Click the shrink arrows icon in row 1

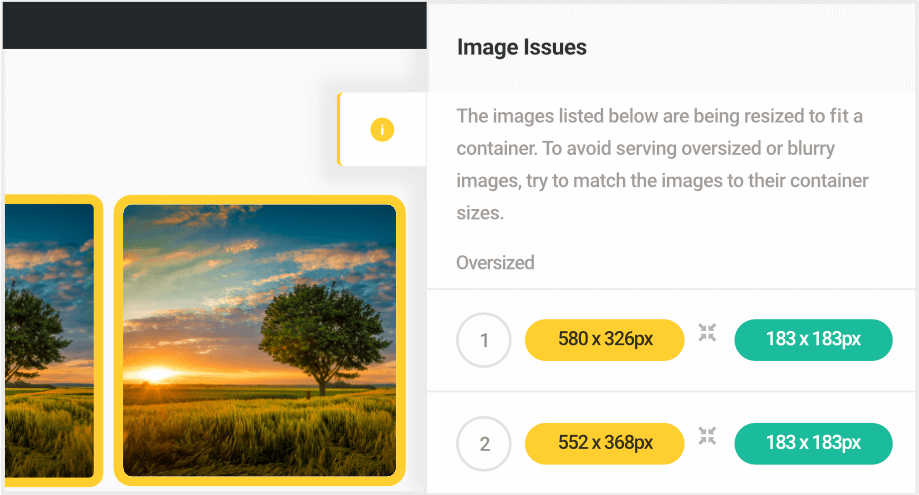708,333
